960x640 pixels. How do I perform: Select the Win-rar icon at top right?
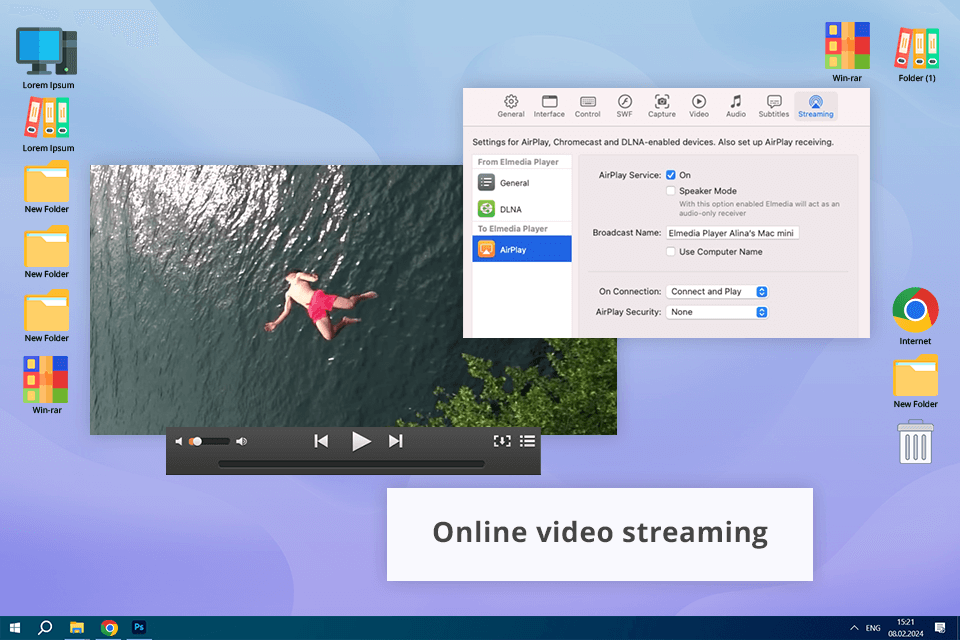pyautogui.click(x=847, y=52)
